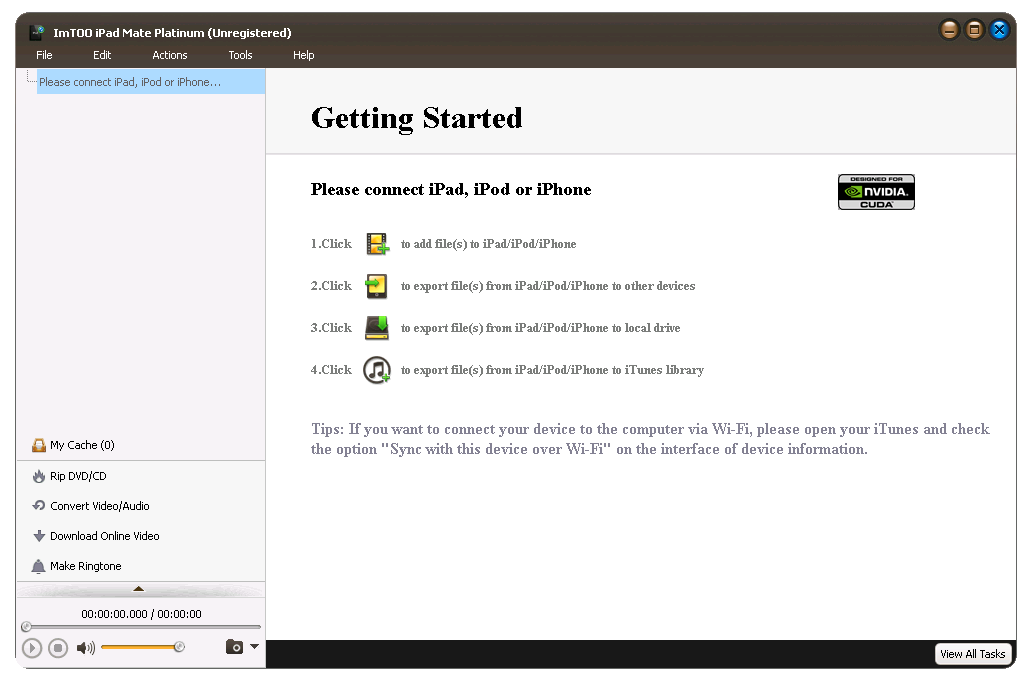Viewport: 1036px width, 679px height.
Task: Open Download Online Video
Action: click(x=105, y=536)
